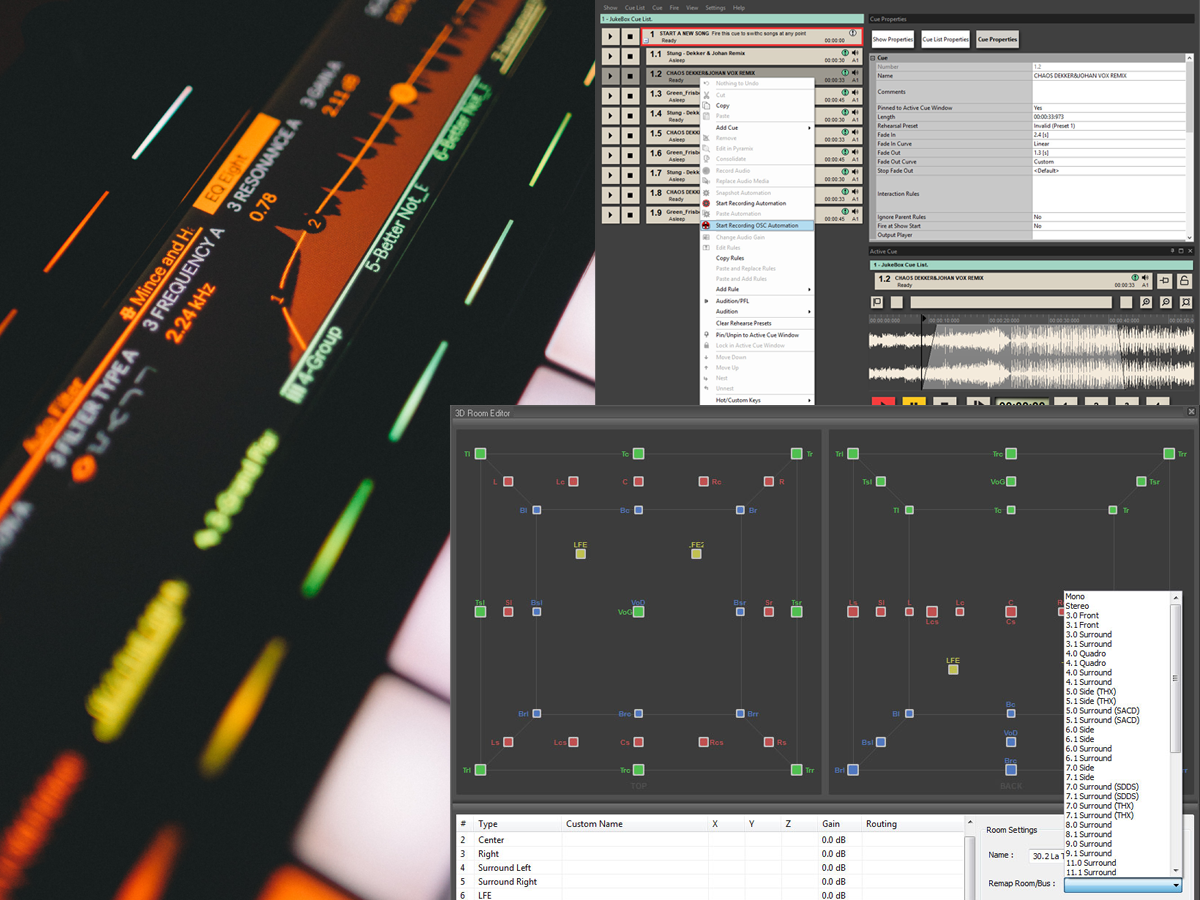Open Cue List Properties
This screenshot has width=1200, height=900.
pyautogui.click(x=946, y=39)
